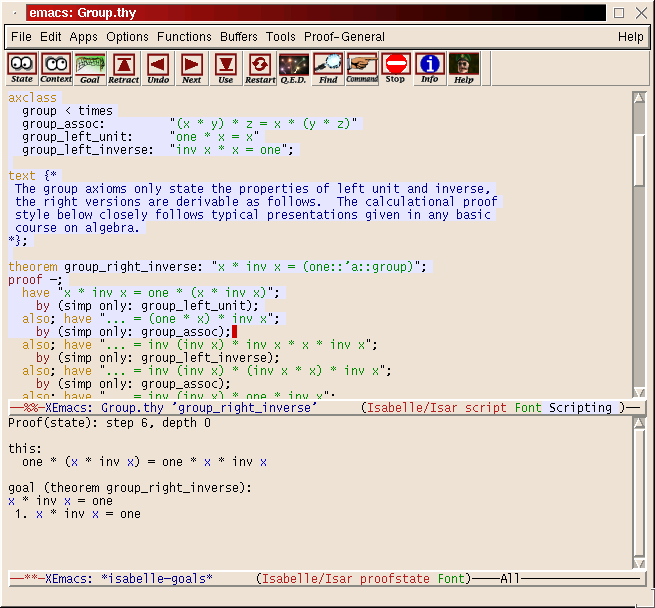Open the Help menu at right

click(630, 37)
